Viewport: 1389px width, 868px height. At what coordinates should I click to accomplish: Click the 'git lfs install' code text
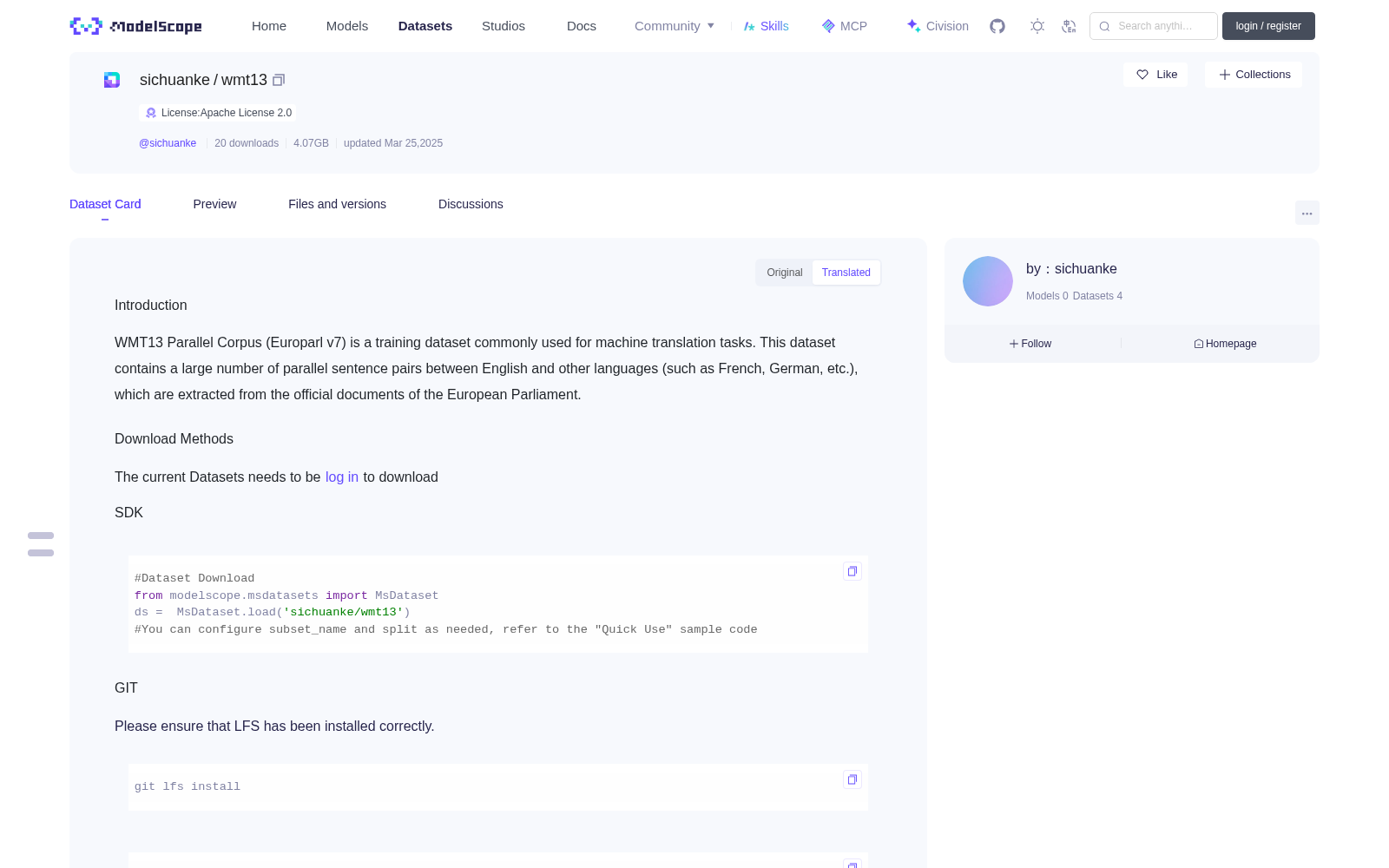click(x=188, y=786)
